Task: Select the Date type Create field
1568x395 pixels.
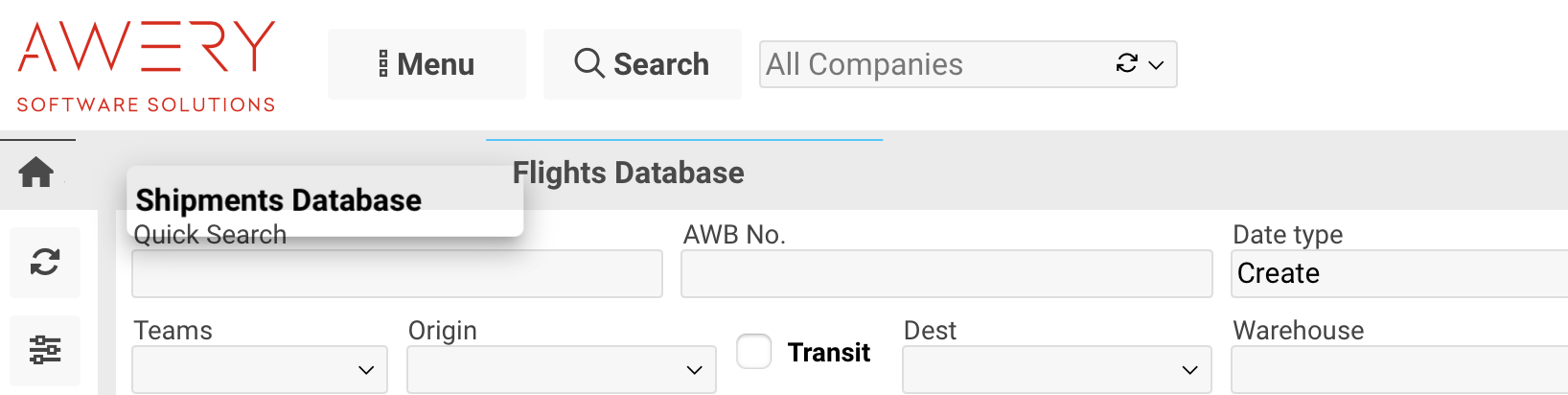Action: coord(1399,274)
